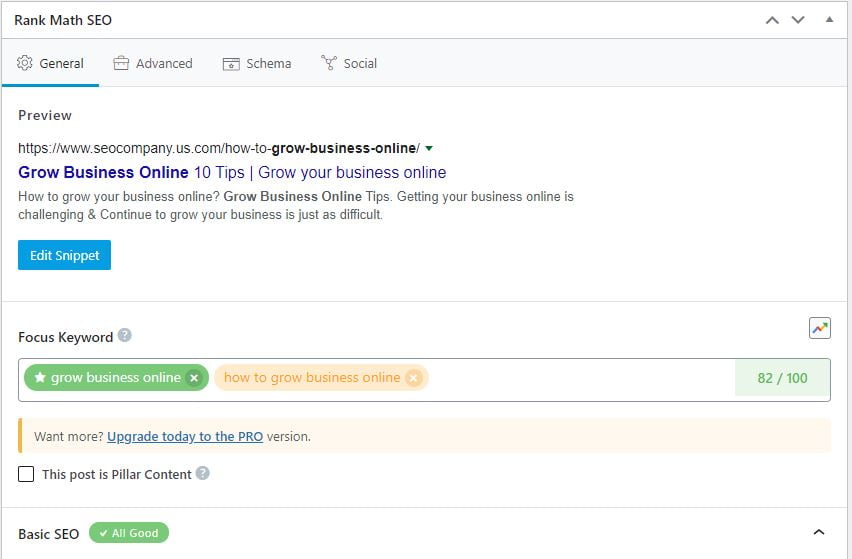This screenshot has width=852, height=559.
Task: Click the Basic SEO heading
Action: click(x=48, y=534)
